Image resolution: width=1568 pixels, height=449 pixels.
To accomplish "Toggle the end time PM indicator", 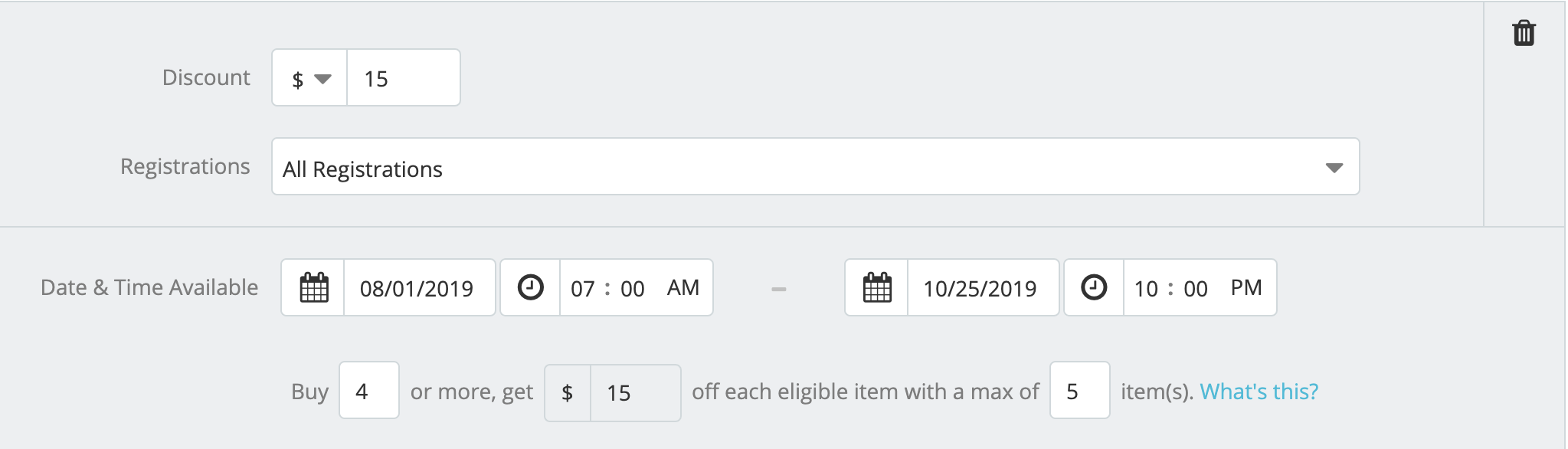I will pyautogui.click(x=1246, y=287).
